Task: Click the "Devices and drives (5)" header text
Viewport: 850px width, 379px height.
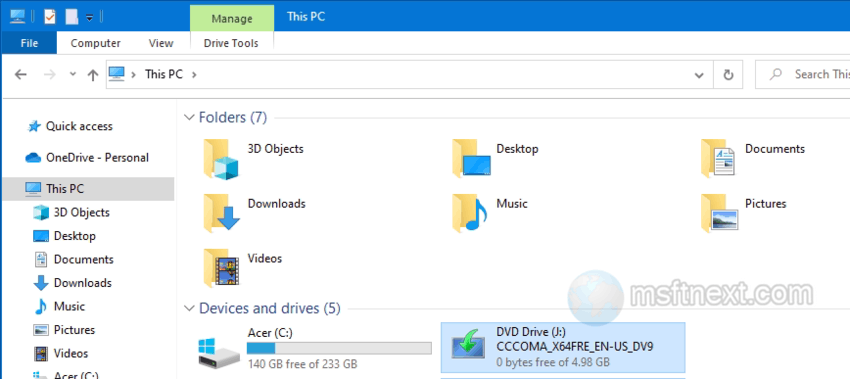Action: point(270,309)
